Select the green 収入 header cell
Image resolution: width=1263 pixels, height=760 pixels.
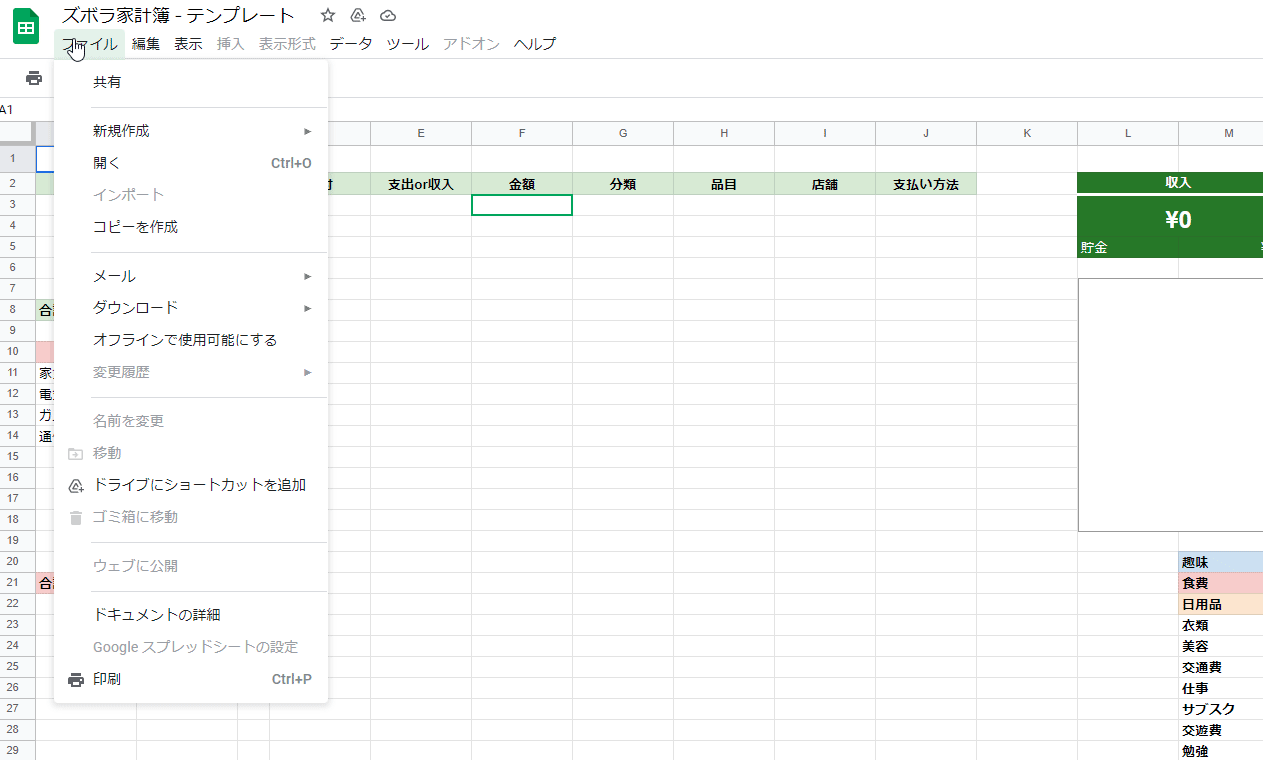pyautogui.click(x=1177, y=183)
